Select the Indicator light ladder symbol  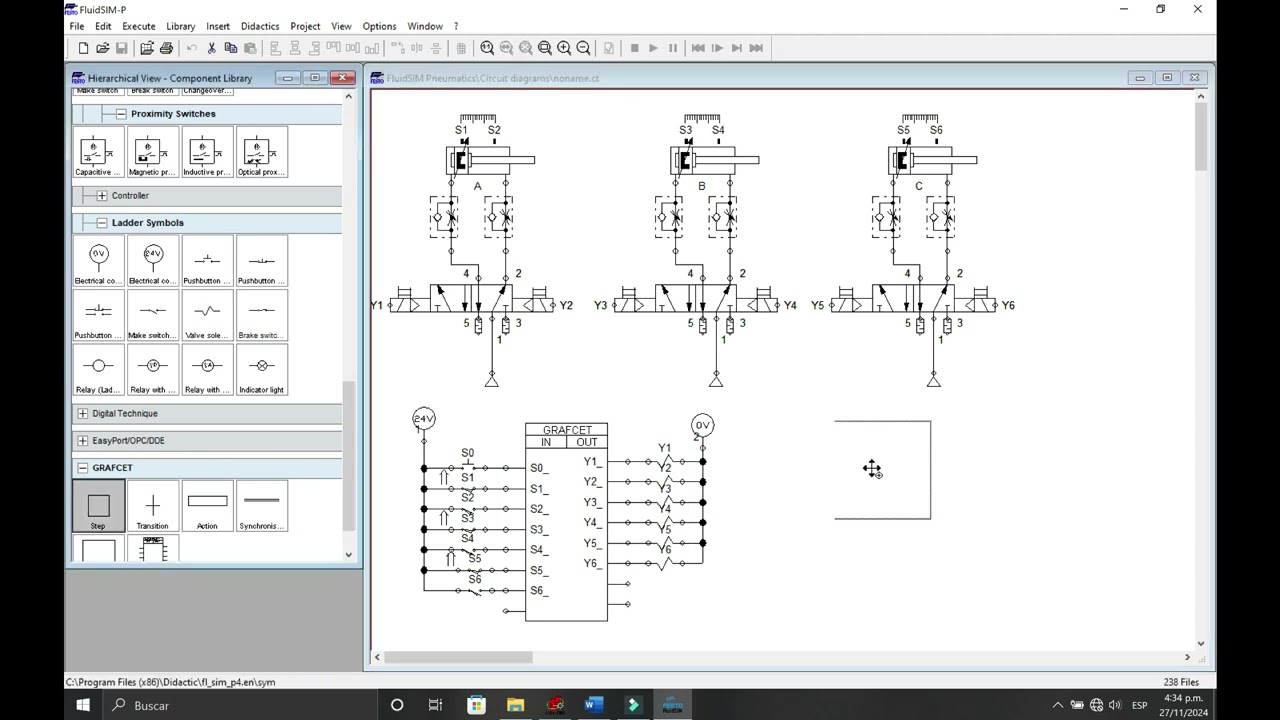[x=261, y=371]
